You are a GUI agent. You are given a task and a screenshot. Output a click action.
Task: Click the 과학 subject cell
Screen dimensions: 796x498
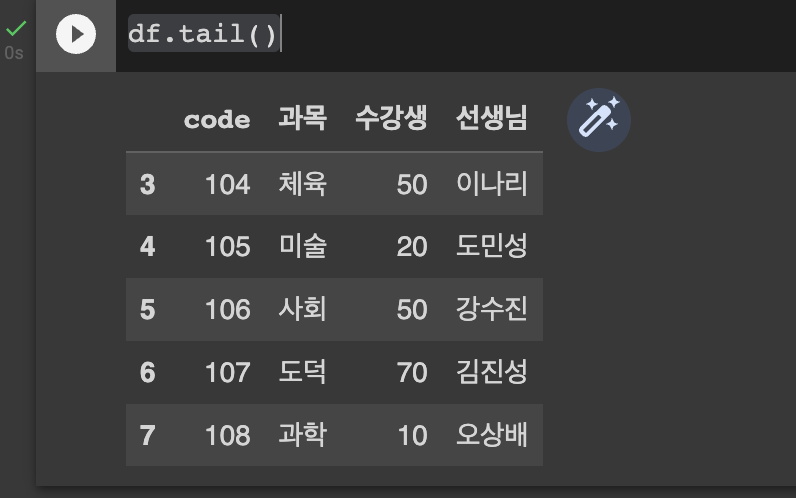pos(302,435)
